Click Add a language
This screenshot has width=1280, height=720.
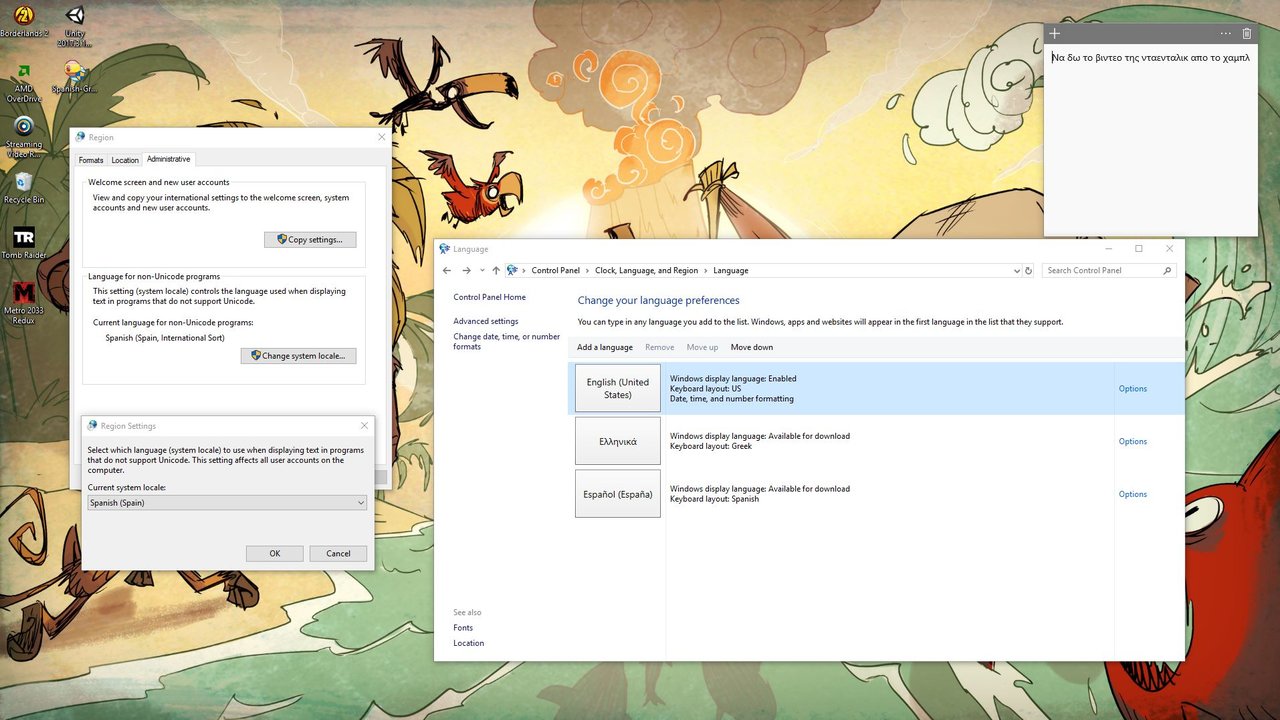(x=605, y=347)
